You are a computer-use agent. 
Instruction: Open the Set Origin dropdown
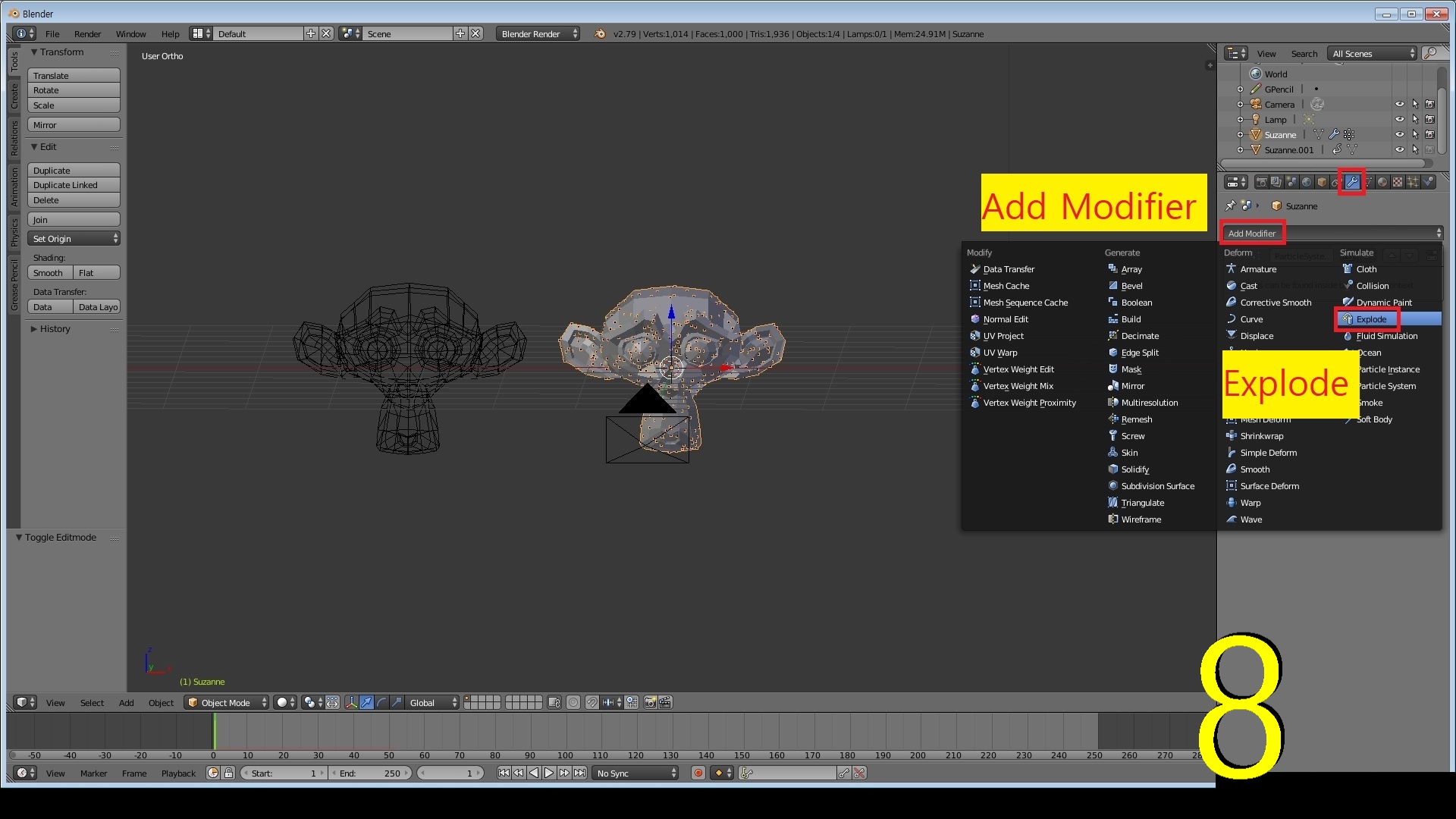click(74, 238)
